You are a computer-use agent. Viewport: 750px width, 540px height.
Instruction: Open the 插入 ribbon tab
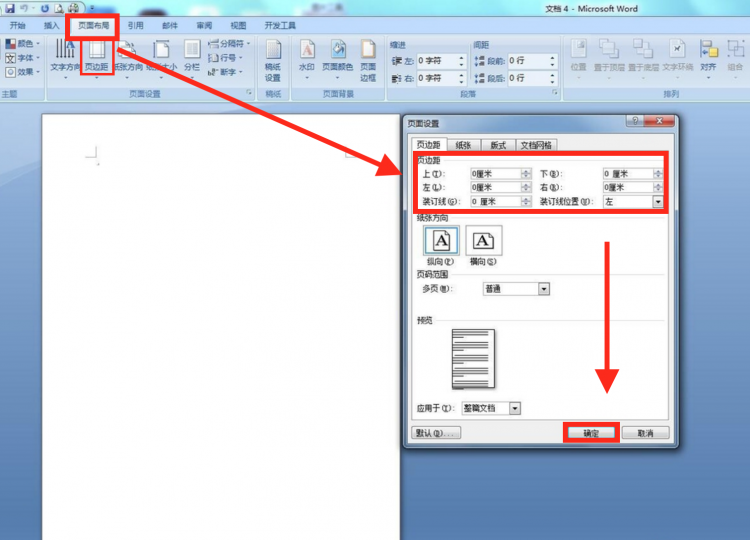click(51, 25)
